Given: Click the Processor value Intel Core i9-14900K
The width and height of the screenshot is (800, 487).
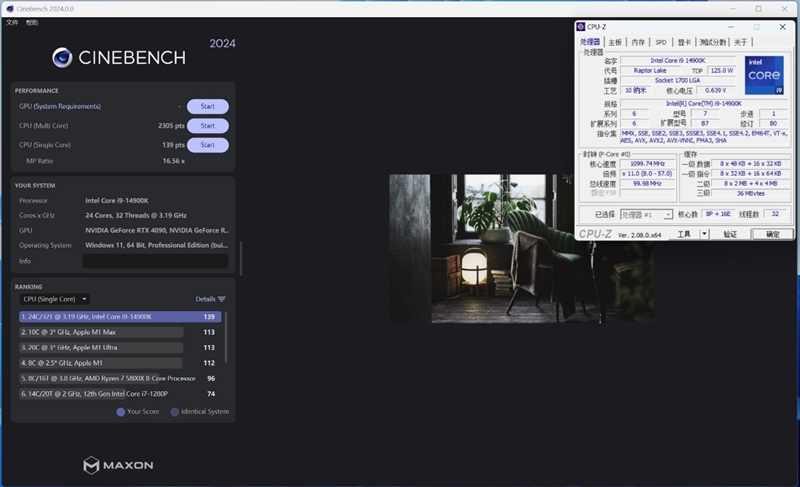Looking at the screenshot, I should coord(117,201).
